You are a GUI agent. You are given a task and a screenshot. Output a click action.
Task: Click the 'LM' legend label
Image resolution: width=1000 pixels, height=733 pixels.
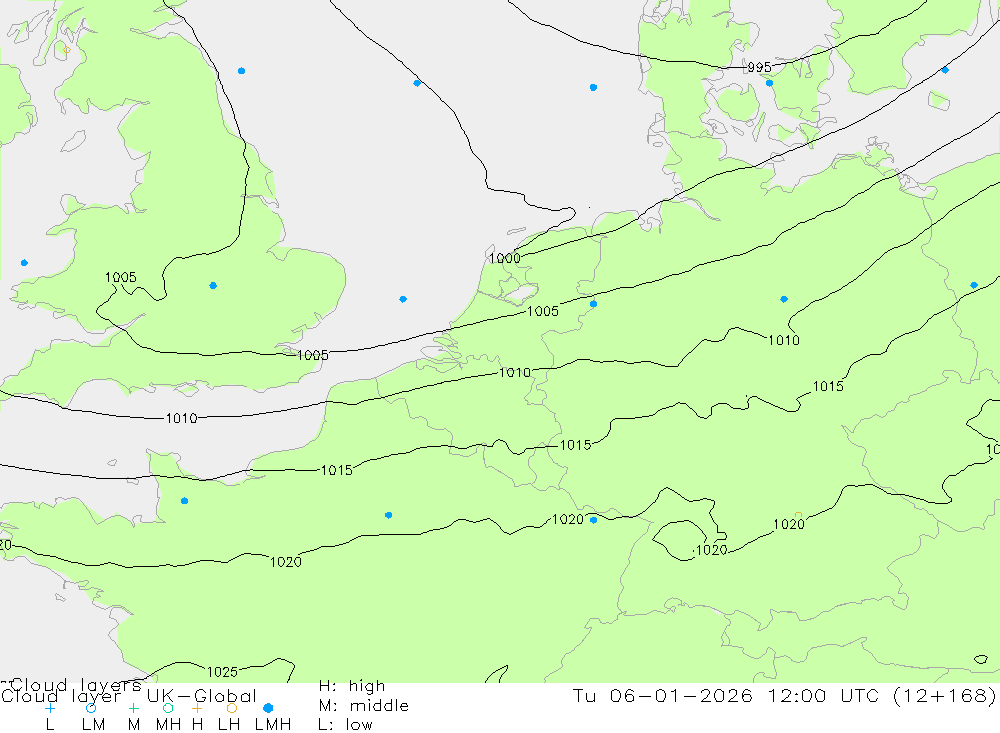pyautogui.click(x=94, y=725)
